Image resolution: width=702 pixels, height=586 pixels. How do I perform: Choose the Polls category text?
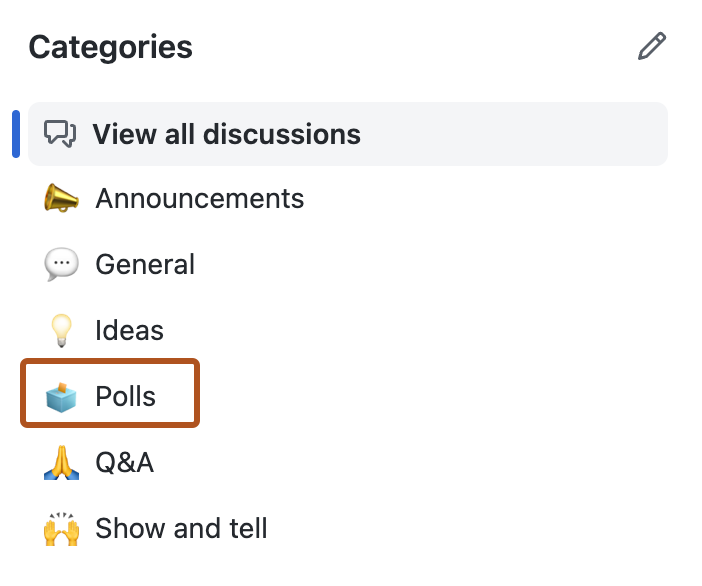pos(125,396)
